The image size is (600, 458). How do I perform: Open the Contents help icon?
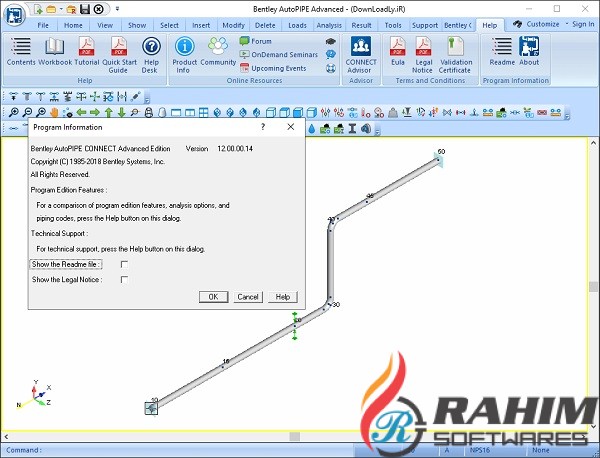pos(21,51)
